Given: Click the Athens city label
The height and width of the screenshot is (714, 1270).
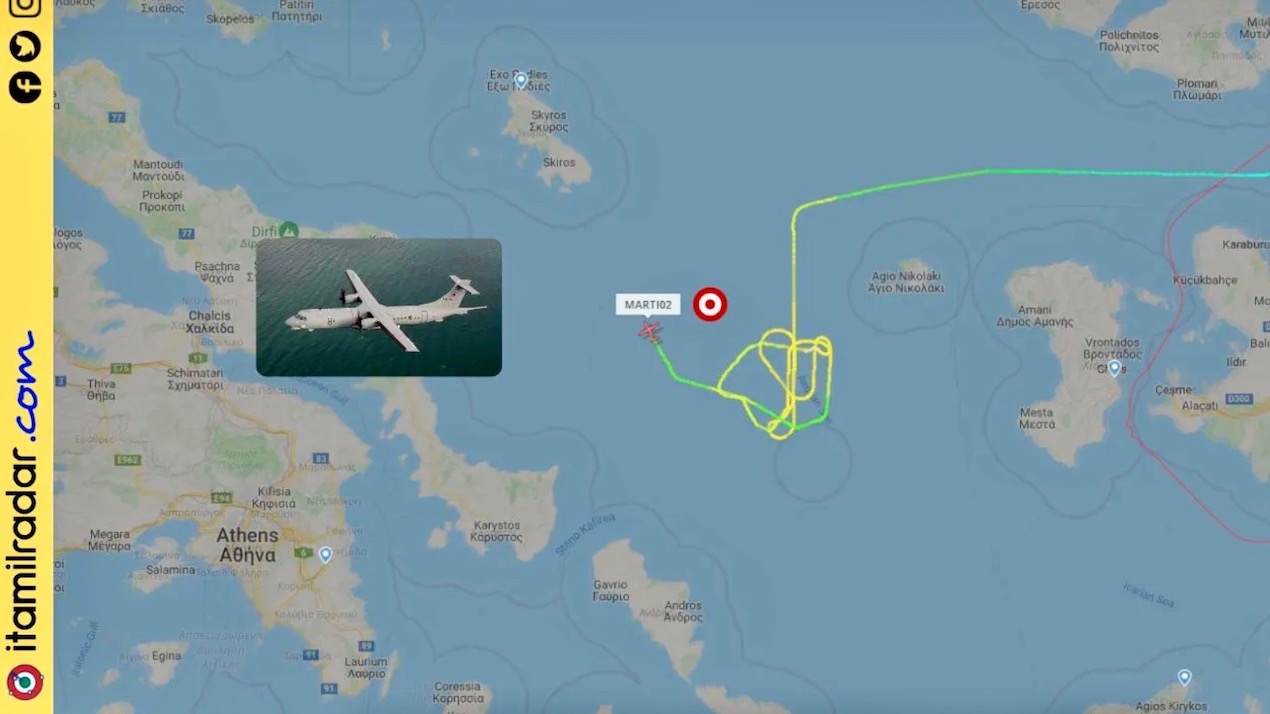Looking at the screenshot, I should tap(246, 545).
